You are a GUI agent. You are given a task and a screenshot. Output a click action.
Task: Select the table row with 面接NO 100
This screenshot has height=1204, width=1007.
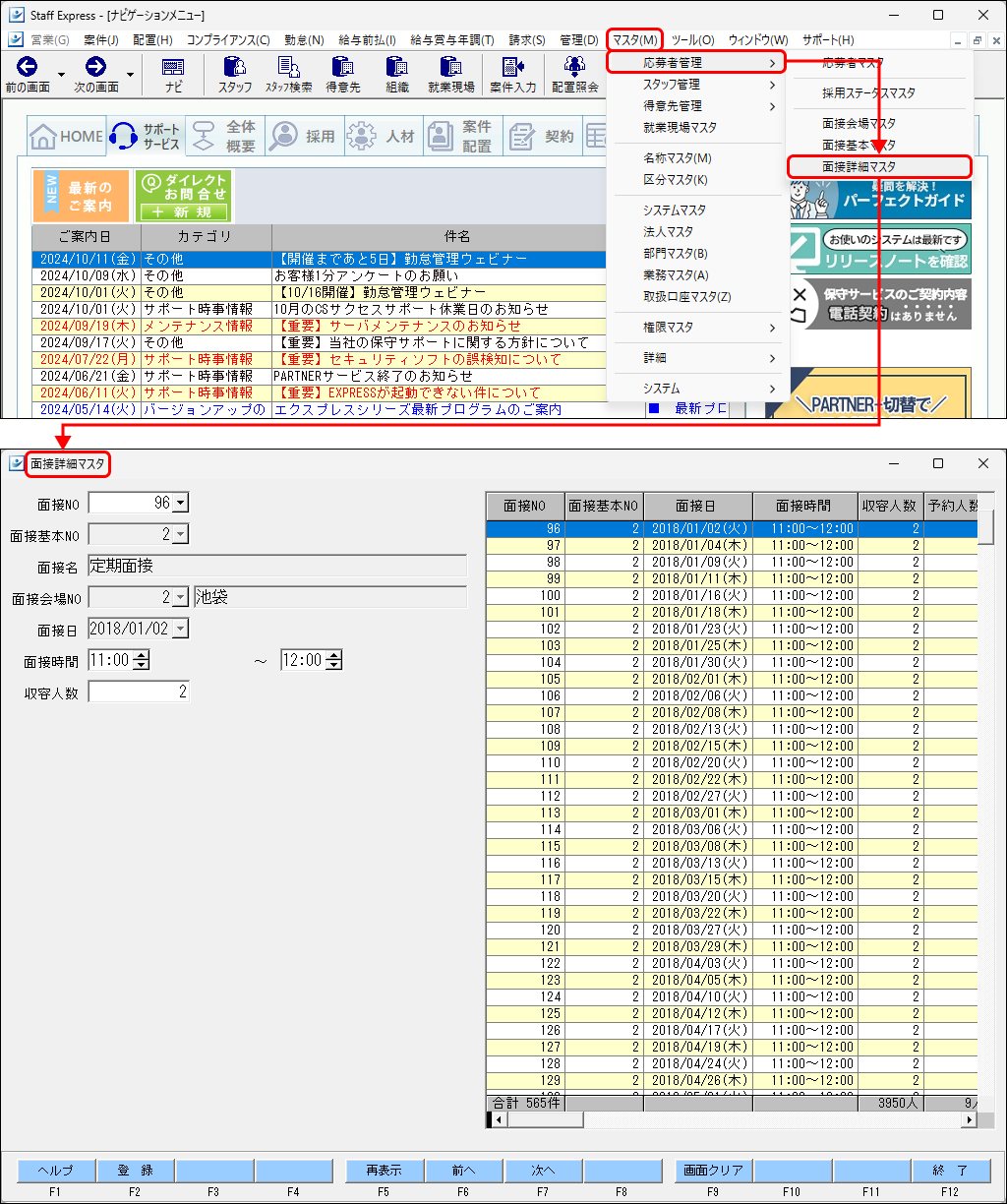pos(732,596)
